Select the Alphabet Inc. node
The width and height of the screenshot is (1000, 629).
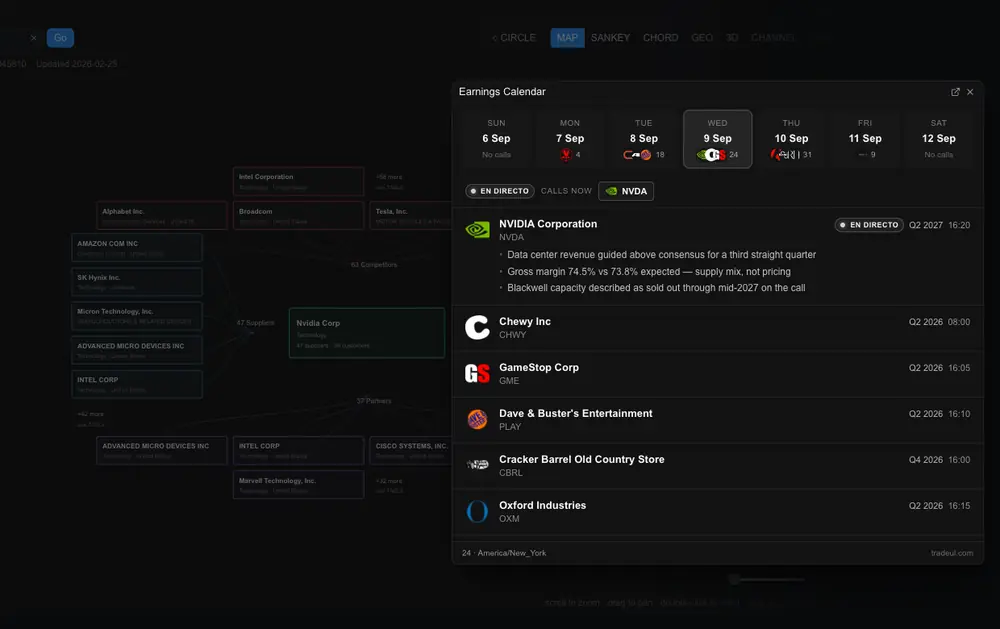[x=162, y=216]
